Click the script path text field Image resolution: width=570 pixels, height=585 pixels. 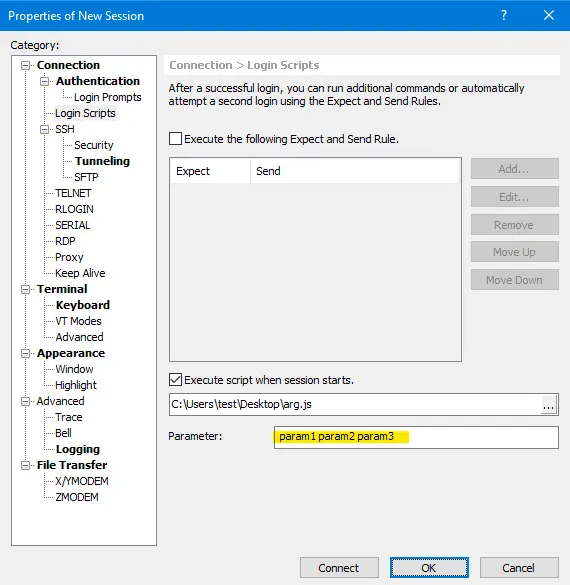[x=354, y=404]
